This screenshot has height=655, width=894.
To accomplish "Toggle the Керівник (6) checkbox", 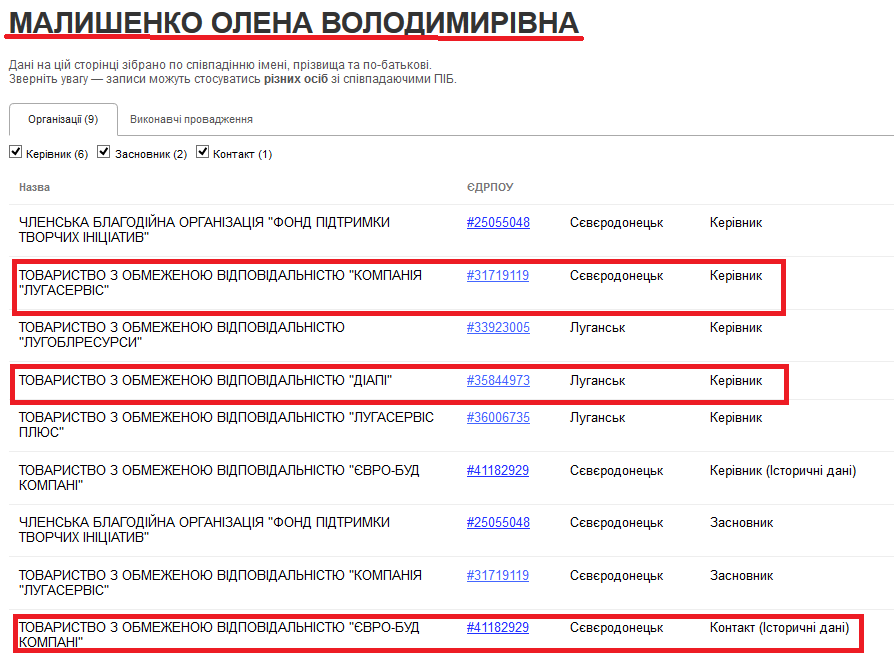I will (x=15, y=152).
